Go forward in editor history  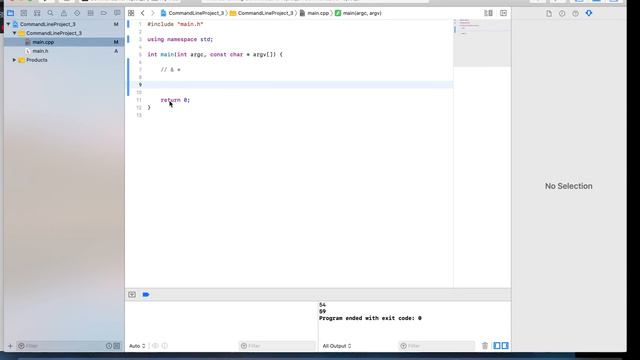(x=153, y=13)
